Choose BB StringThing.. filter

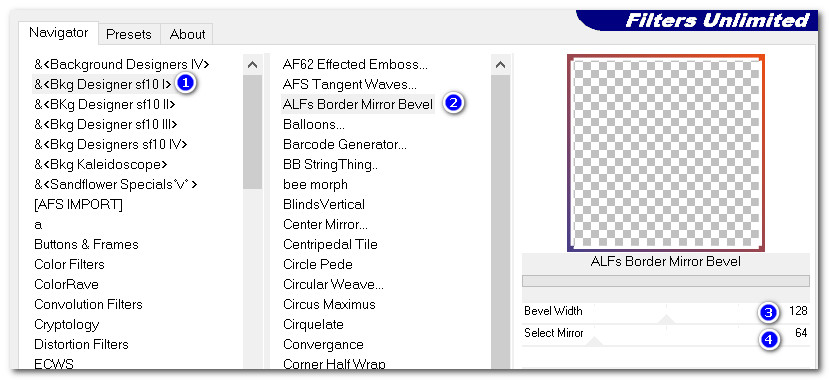(x=330, y=164)
